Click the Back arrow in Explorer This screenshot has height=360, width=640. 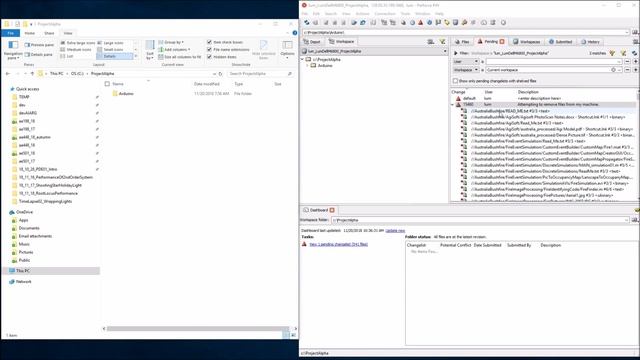tap(8, 74)
